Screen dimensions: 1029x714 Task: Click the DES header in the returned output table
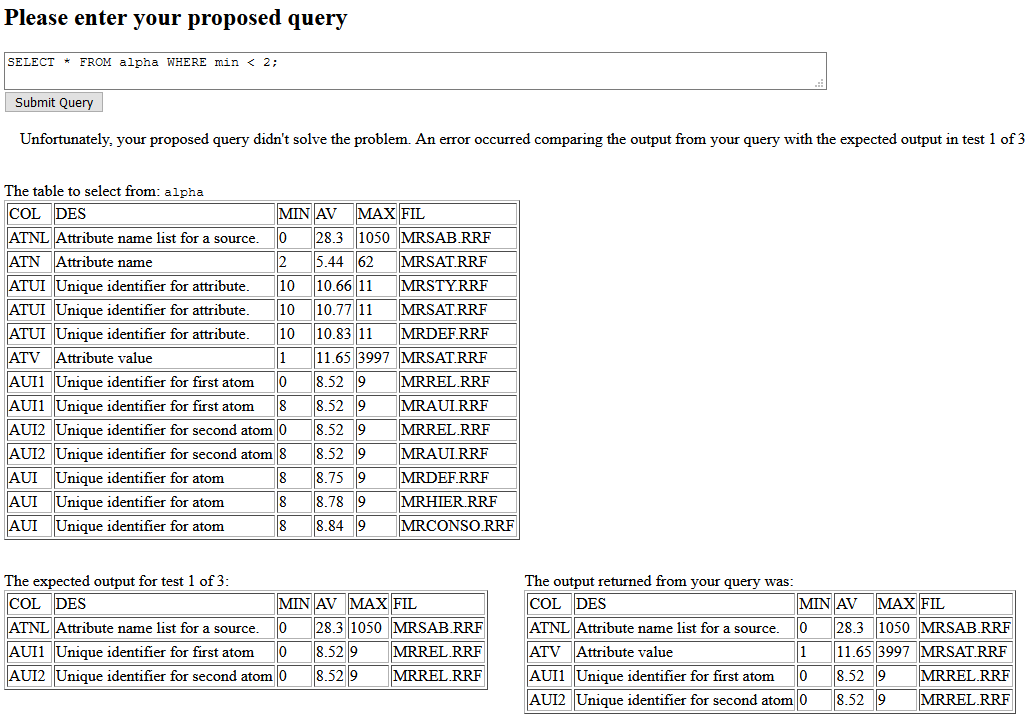click(x=684, y=604)
